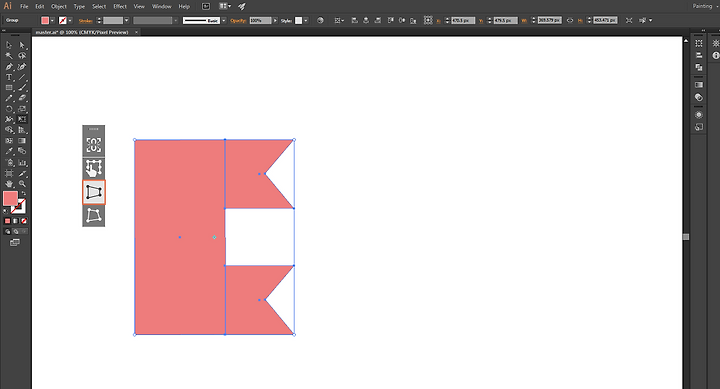The height and width of the screenshot is (389, 720).
Task: Set paint mode to Gradient
Action: pos(16,221)
